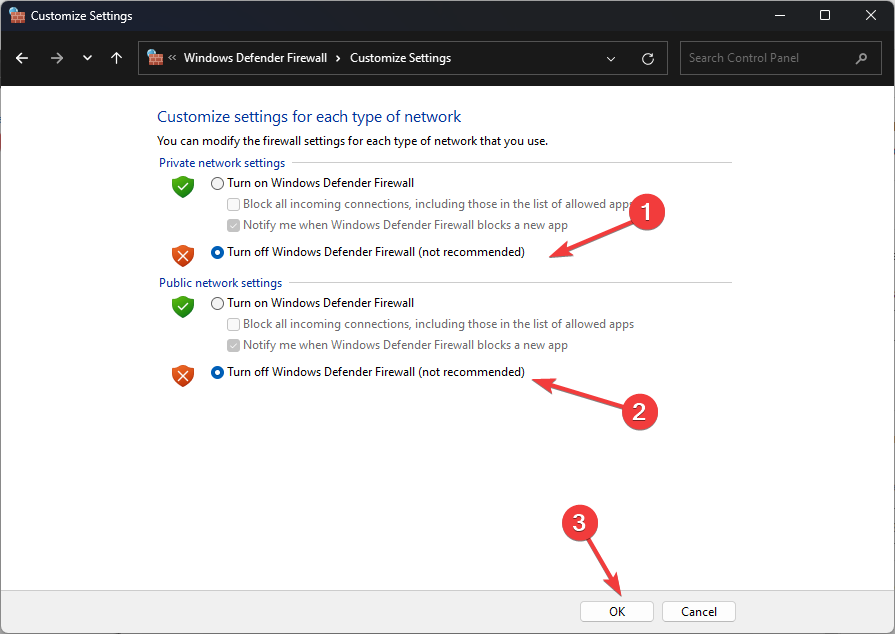
Task: Expand the breadcrumb arrow after Windows Defender Firewall
Action: click(x=338, y=58)
